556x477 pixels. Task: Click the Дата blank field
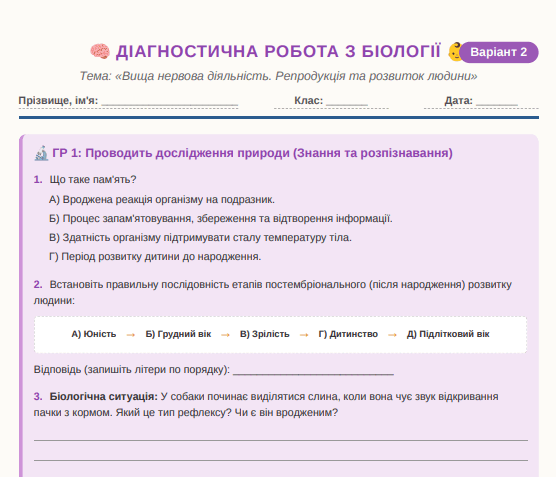pyautogui.click(x=497, y=101)
